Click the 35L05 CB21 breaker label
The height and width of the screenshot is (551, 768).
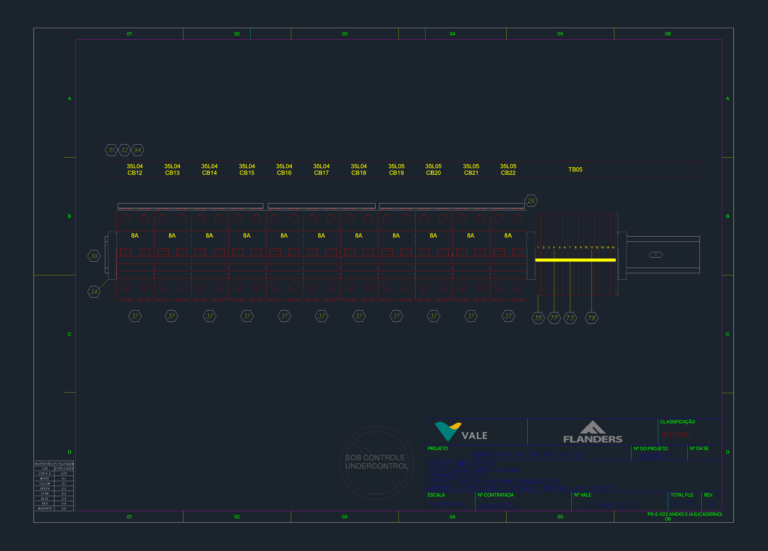point(471,169)
